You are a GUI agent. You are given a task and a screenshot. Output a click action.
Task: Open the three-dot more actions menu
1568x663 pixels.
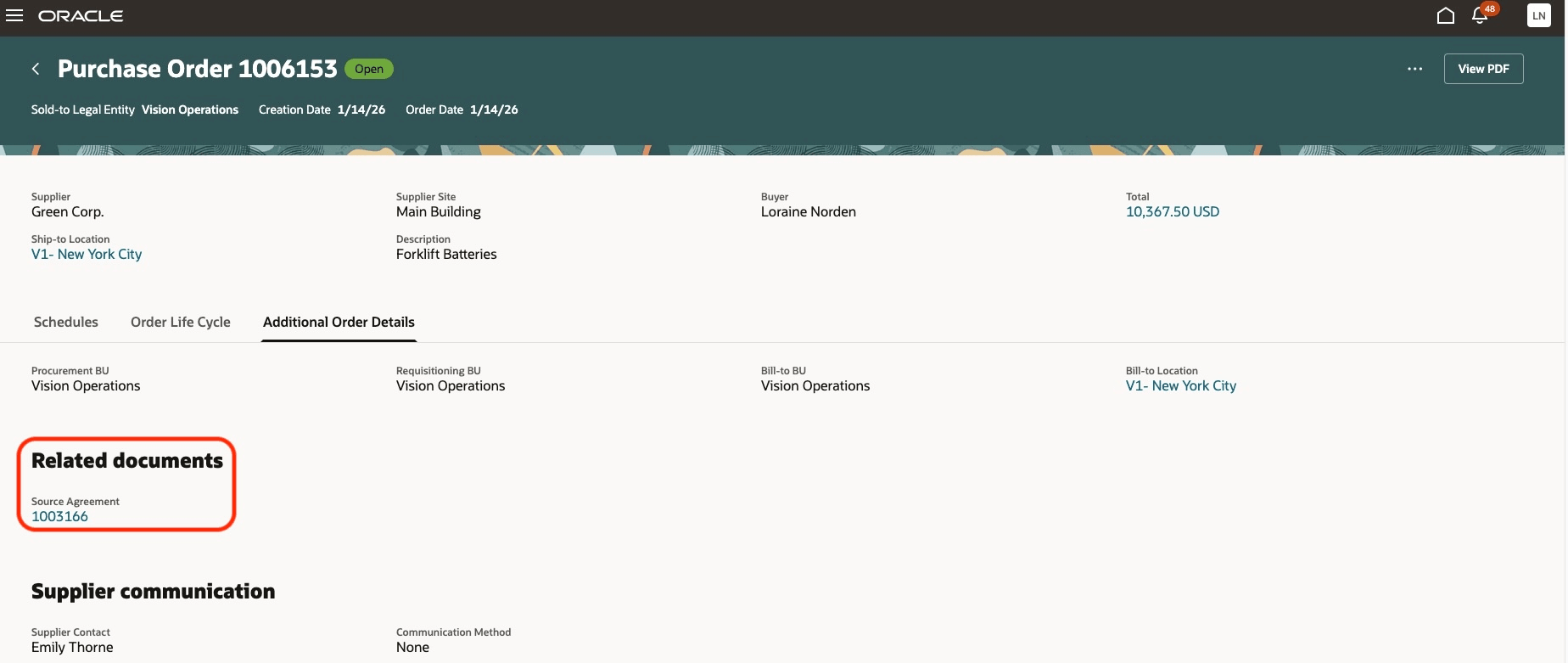pos(1414,69)
